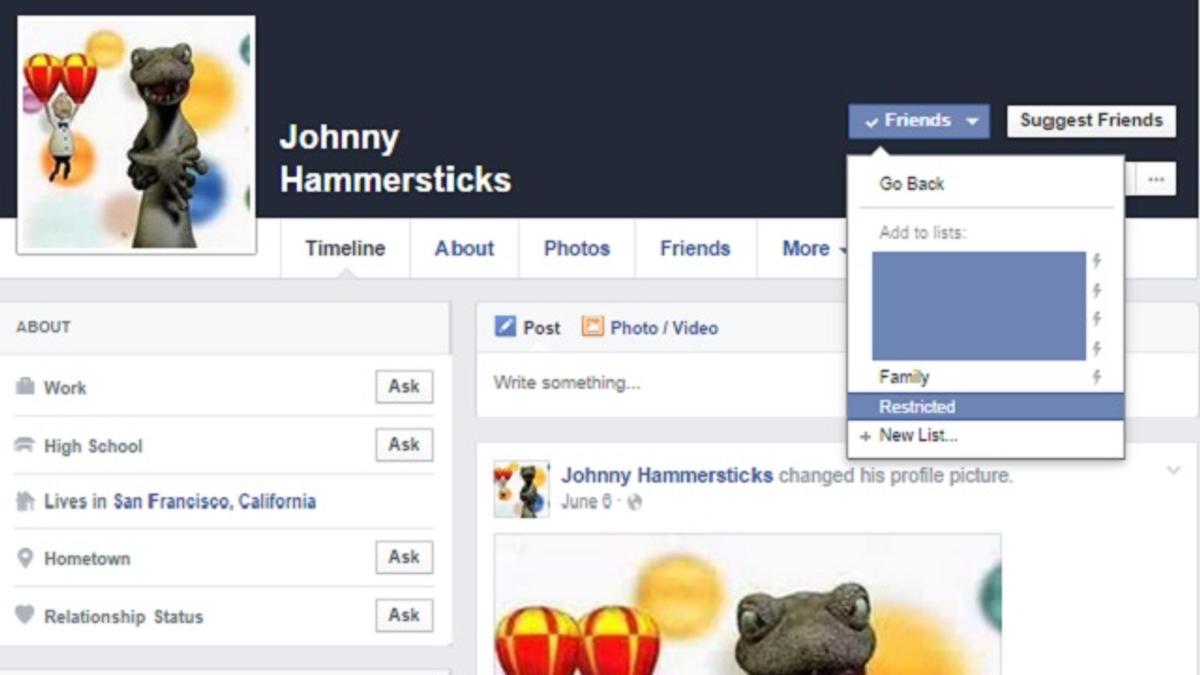Create a New List... entry
This screenshot has height=675, width=1200.
(x=918, y=435)
